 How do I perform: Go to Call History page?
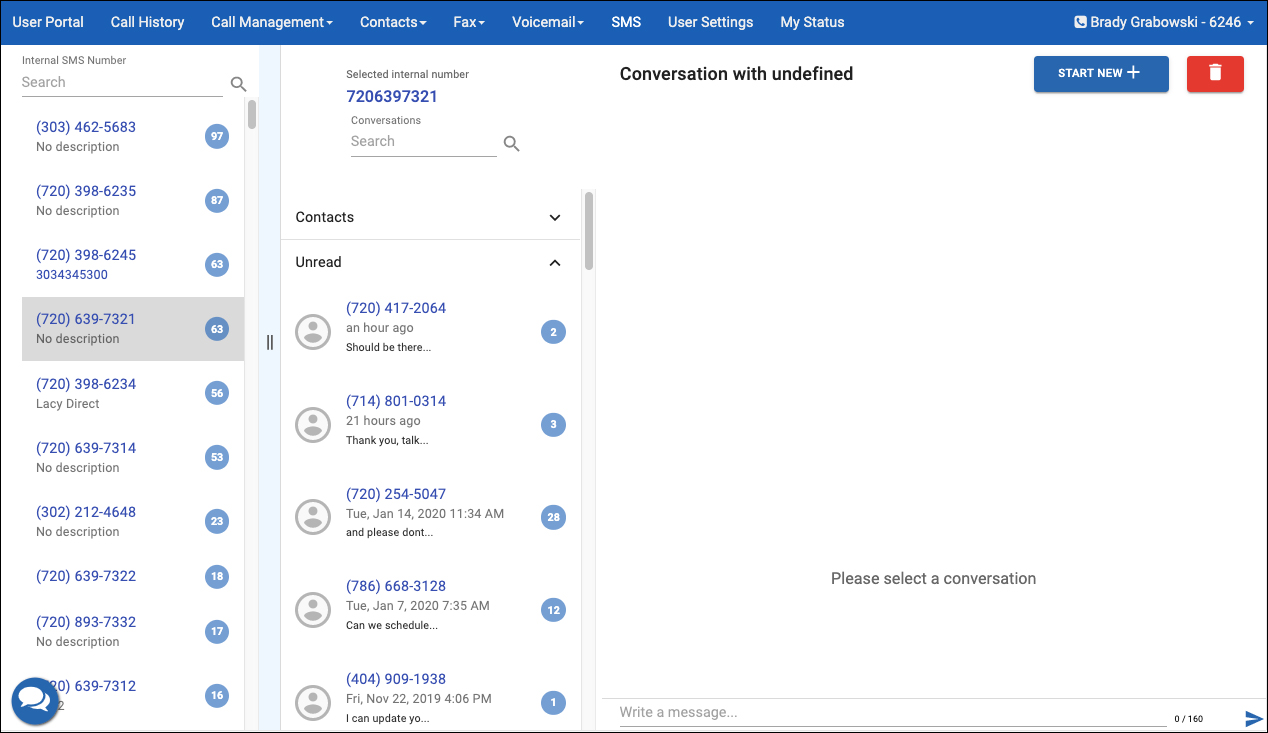pos(147,22)
